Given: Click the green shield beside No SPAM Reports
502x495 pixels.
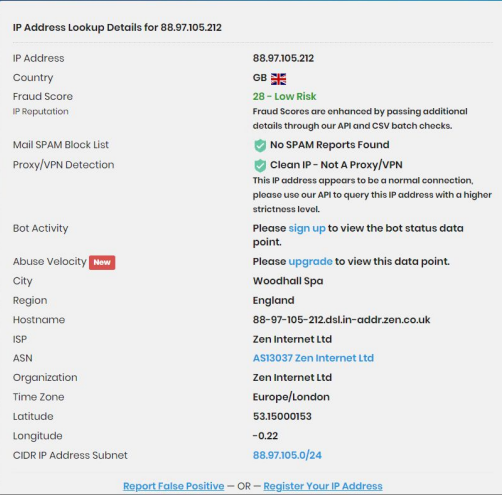Looking at the screenshot, I should click(260, 145).
